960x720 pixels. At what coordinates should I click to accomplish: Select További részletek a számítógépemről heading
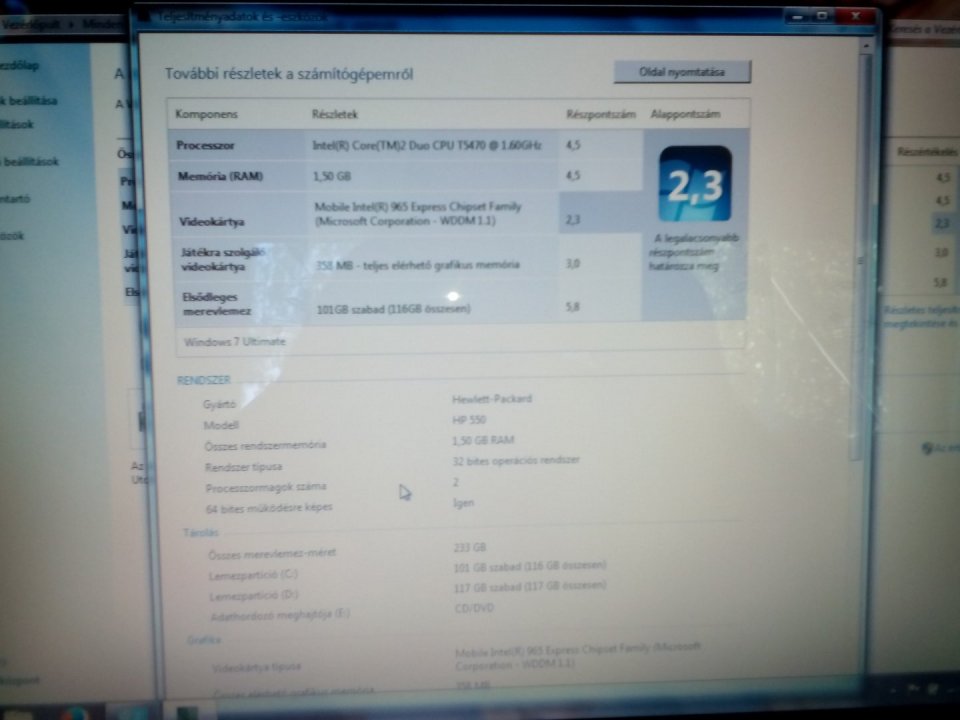coord(289,74)
